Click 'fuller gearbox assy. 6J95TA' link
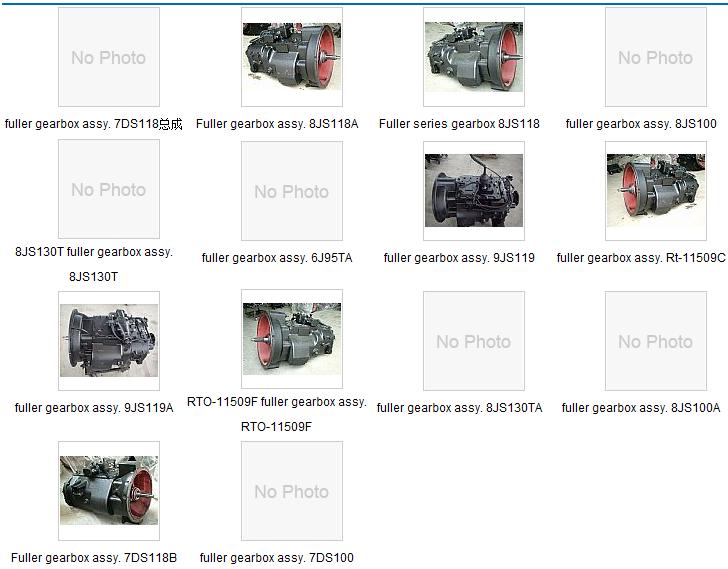Image resolution: width=728 pixels, height=569 pixels. (x=277, y=258)
